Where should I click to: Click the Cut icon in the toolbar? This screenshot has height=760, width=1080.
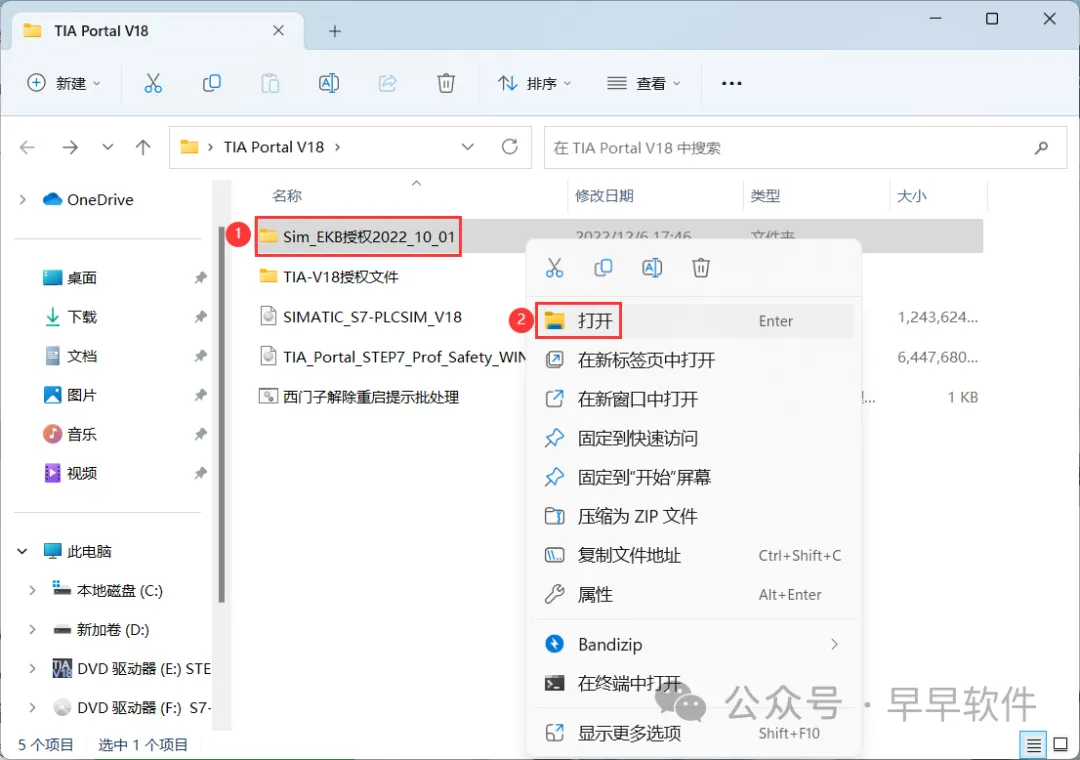pyautogui.click(x=153, y=83)
